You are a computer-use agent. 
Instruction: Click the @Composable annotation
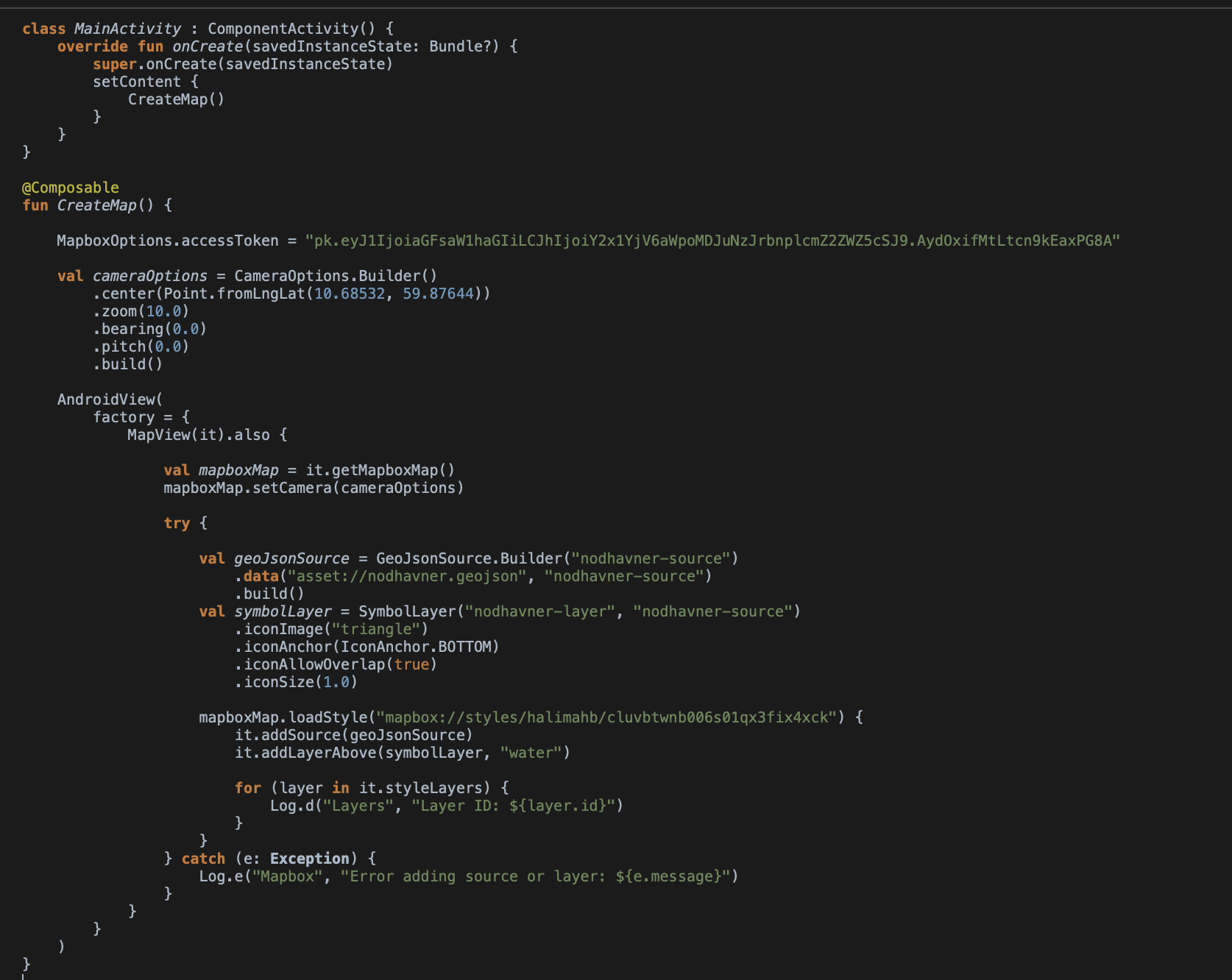pyautogui.click(x=71, y=187)
